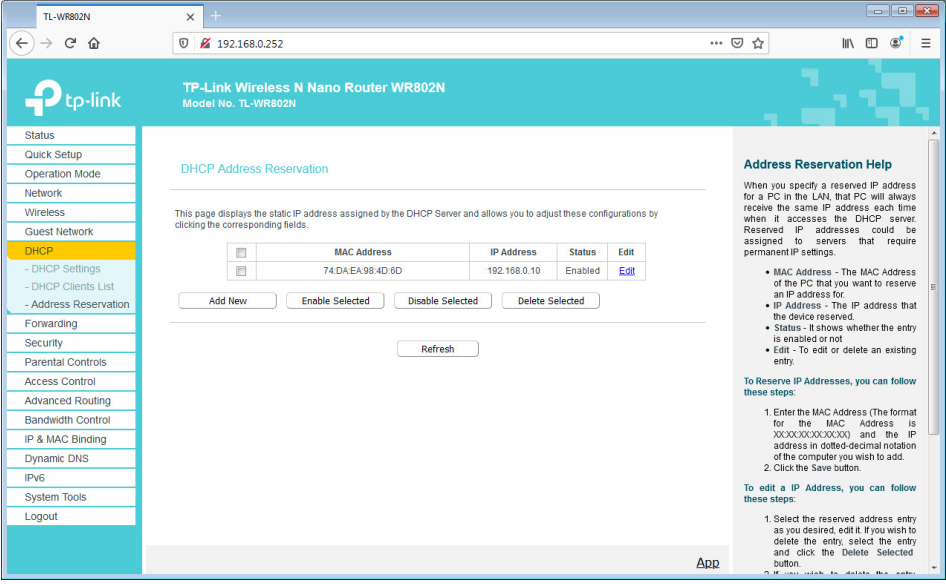946x584 pixels.
Task: Click the tracking protection shield icon
Action: [x=184, y=43]
